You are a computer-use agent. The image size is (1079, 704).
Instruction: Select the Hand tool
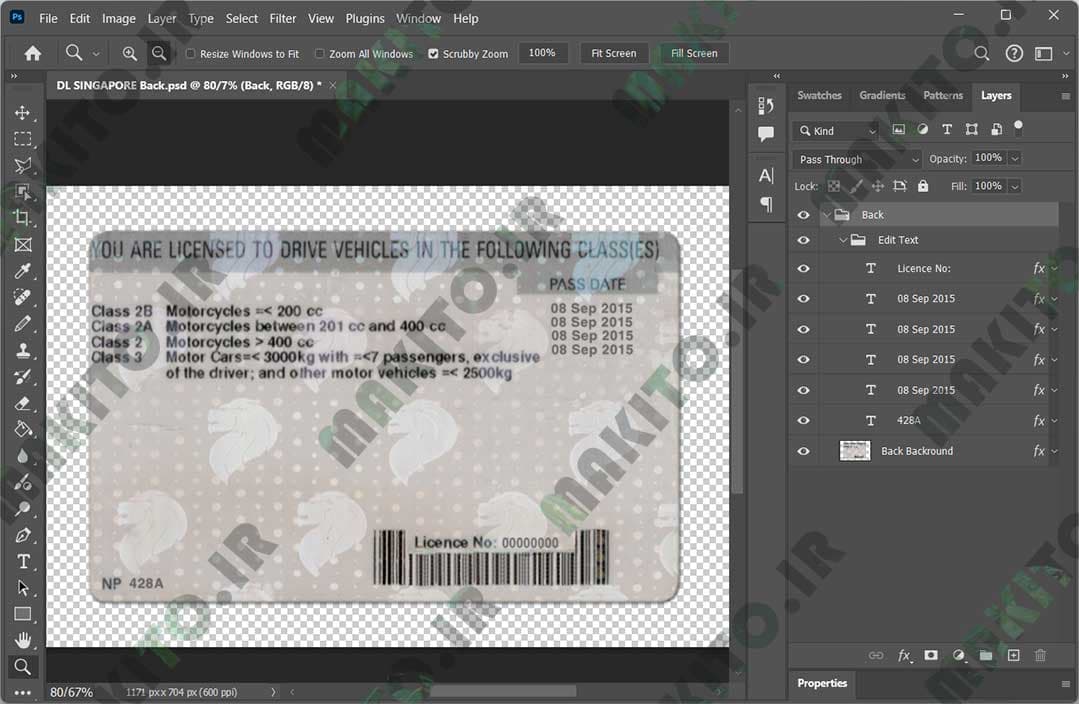[x=23, y=641]
